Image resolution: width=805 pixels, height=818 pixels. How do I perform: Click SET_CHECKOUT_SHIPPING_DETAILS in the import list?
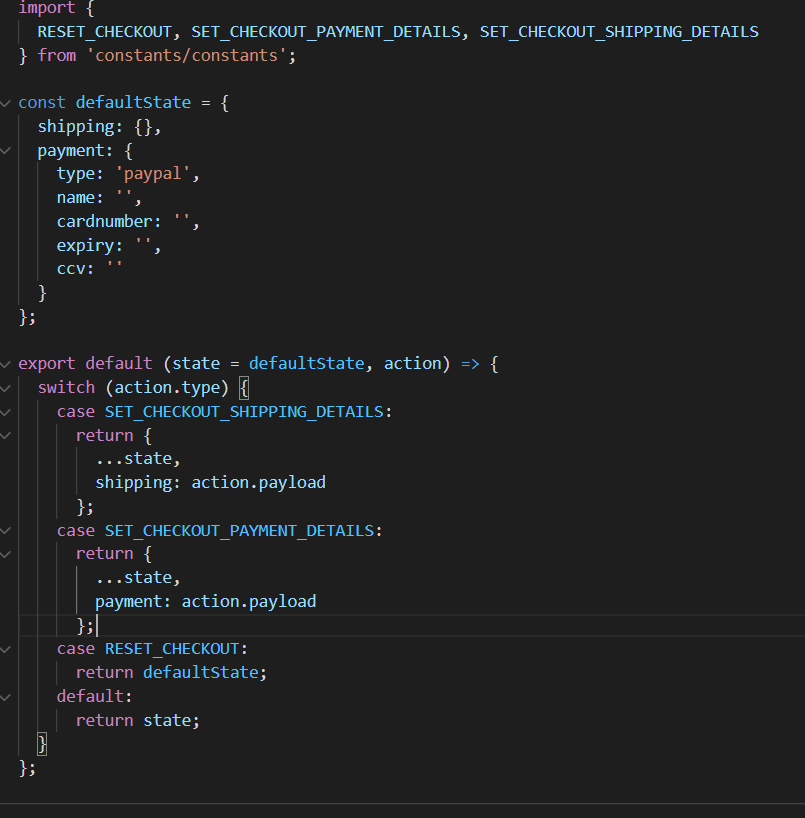coord(619,32)
